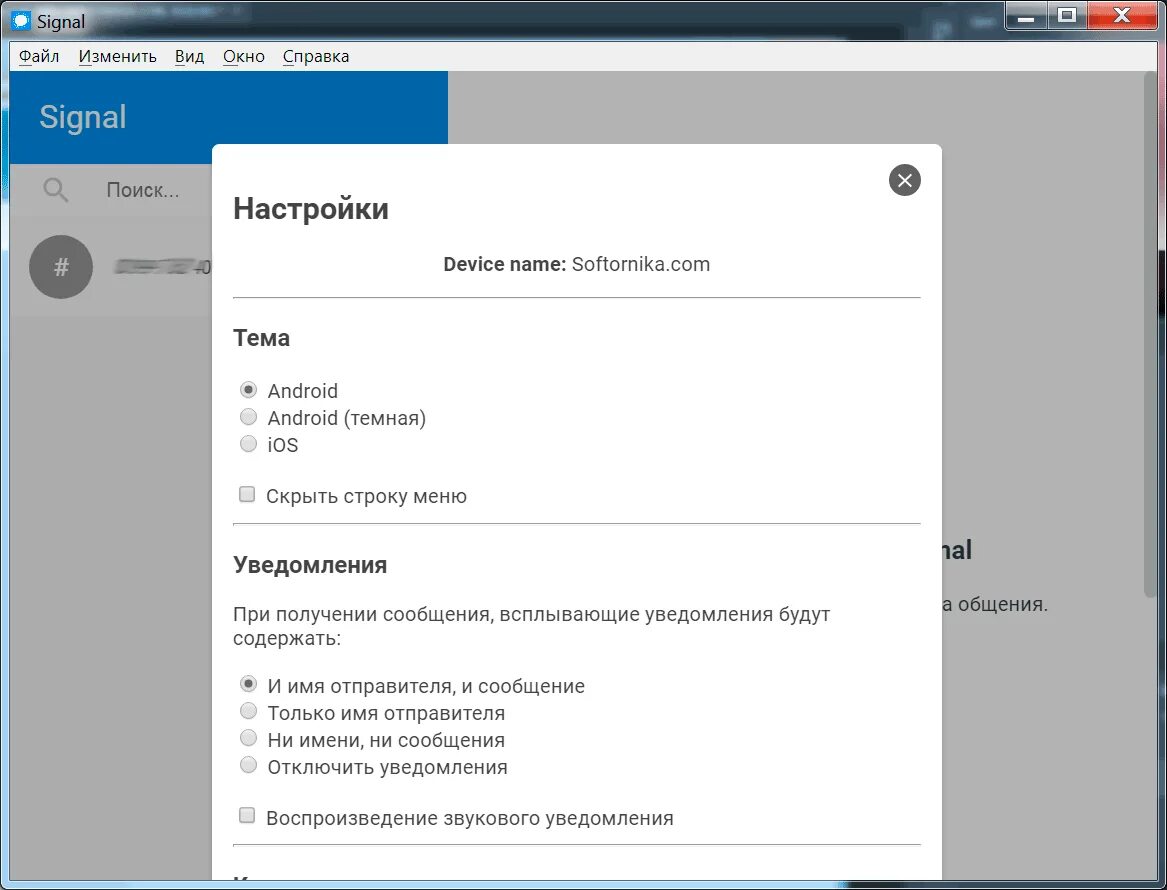This screenshot has width=1167, height=890.
Task: Click the Уведомления section heading
Action: [x=310, y=565]
